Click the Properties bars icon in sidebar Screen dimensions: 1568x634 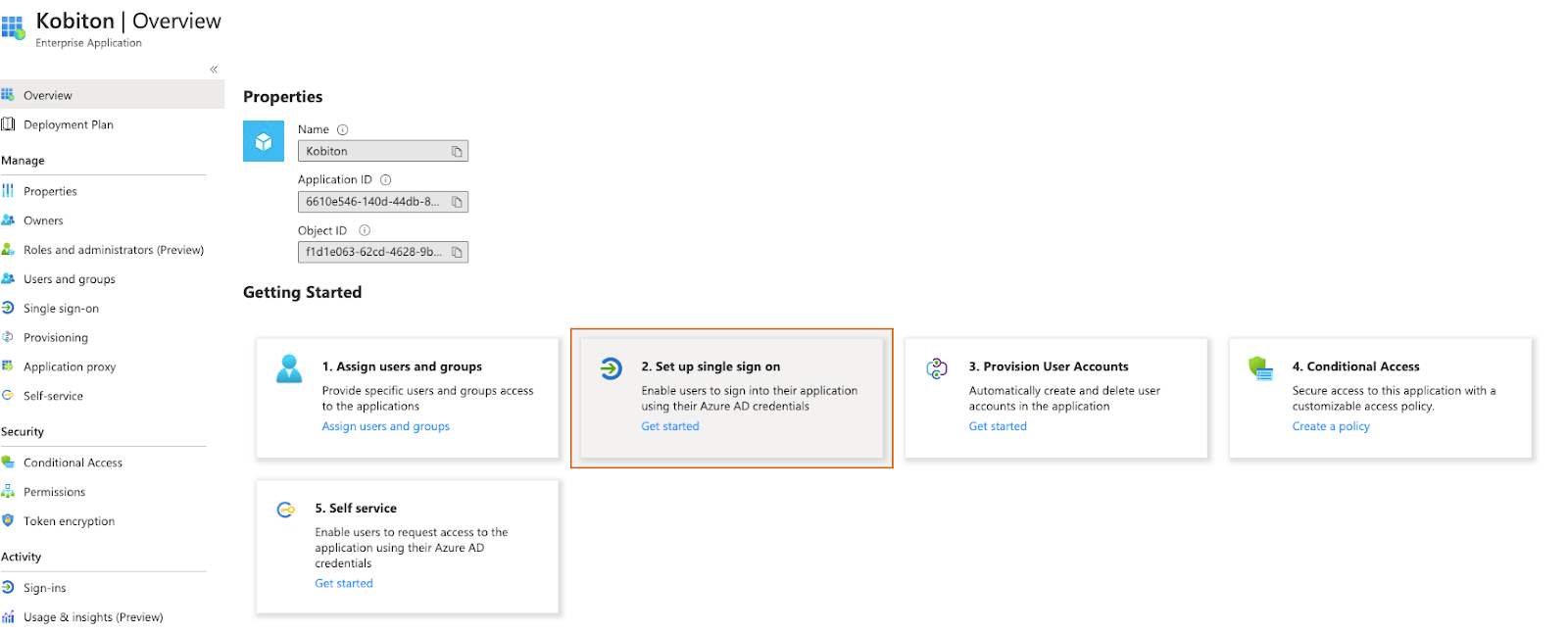coord(8,191)
